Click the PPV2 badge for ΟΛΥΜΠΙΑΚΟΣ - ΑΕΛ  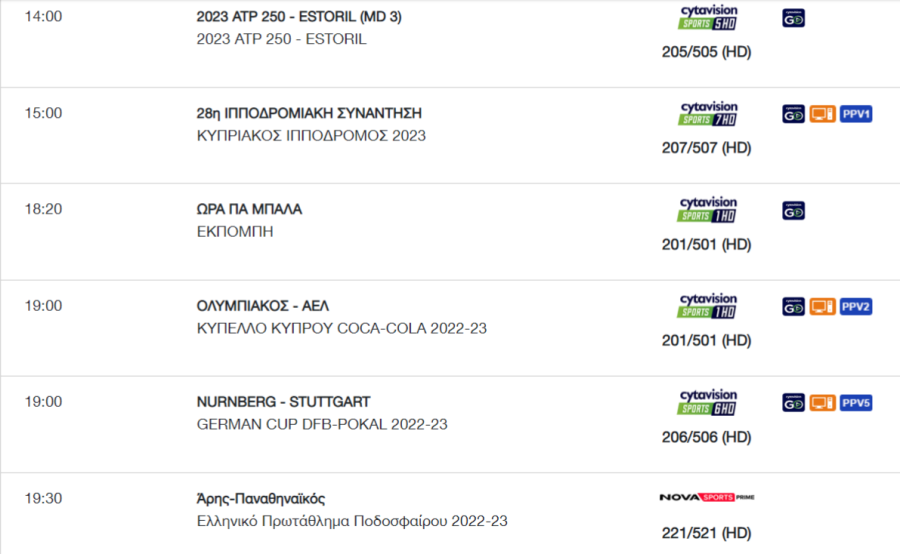(856, 307)
